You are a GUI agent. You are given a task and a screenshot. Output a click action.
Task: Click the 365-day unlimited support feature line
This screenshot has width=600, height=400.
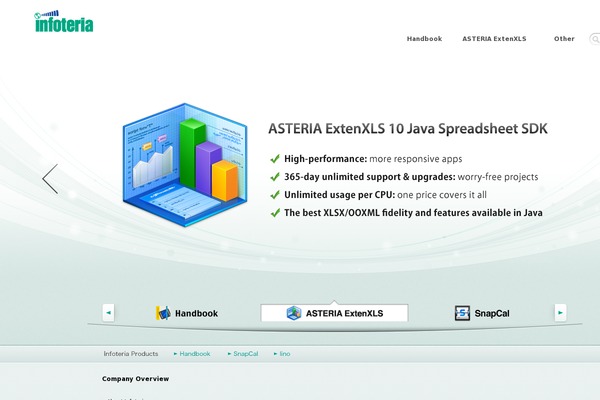[404, 177]
